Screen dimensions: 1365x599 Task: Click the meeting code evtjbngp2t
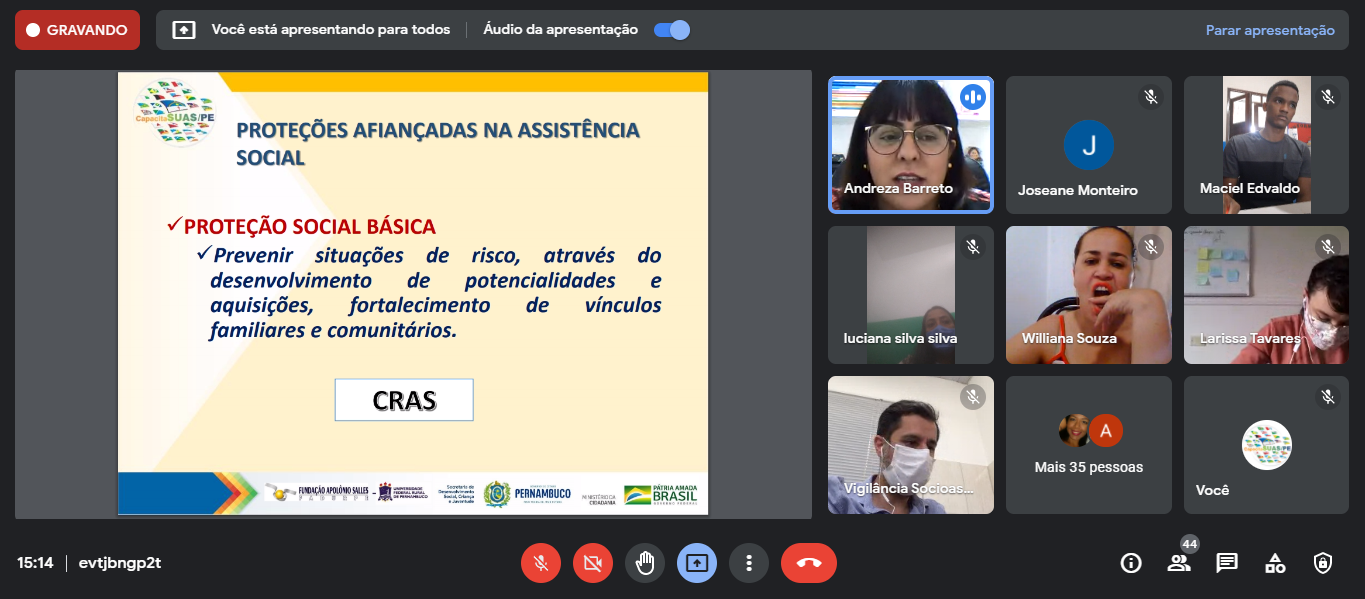(x=120, y=563)
